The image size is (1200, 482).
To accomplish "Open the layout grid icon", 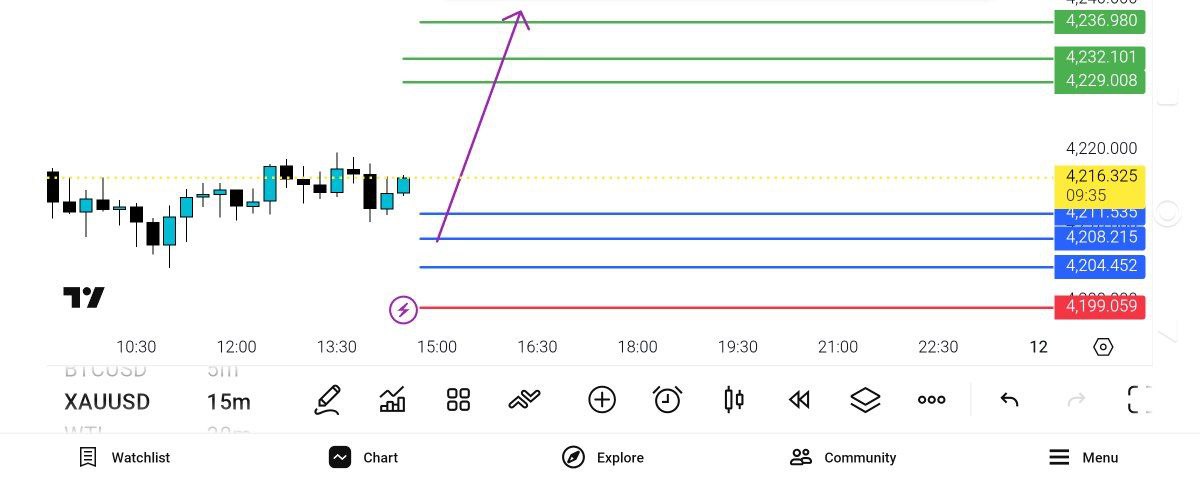I will click(458, 400).
